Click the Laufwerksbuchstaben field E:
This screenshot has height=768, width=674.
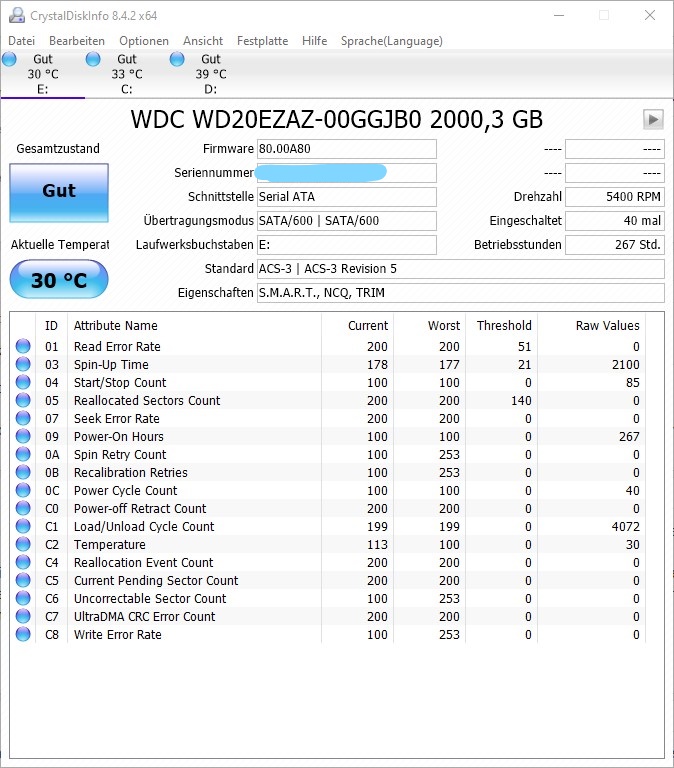[347, 245]
